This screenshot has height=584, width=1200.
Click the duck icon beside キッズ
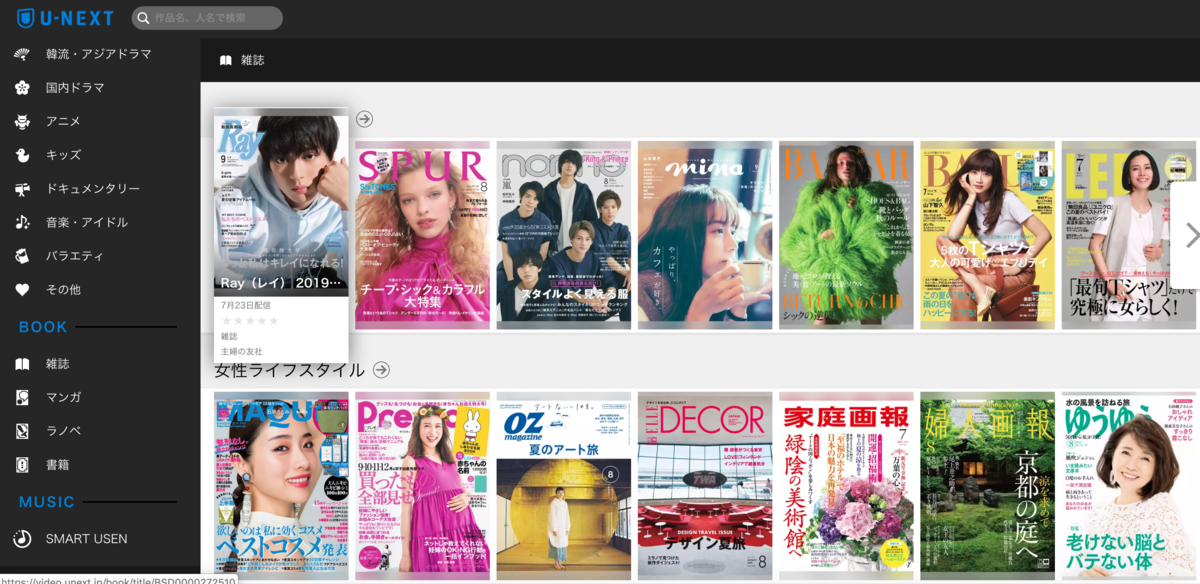[x=22, y=155]
